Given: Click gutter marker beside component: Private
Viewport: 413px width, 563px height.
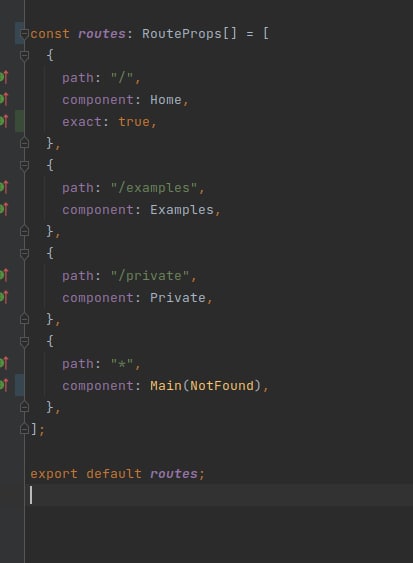Looking at the screenshot, I should (x=4, y=297).
